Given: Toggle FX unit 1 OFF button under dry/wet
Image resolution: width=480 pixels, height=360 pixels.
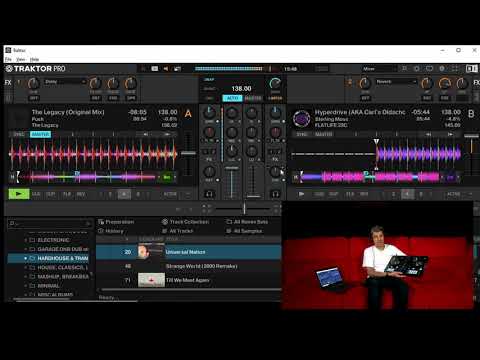Looking at the screenshot, I should tap(34, 98).
